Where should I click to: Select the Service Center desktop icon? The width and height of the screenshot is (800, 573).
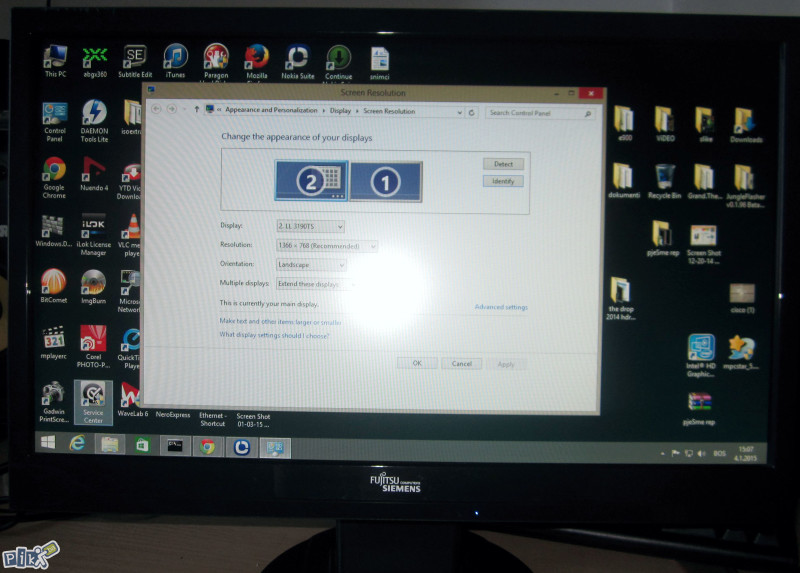coord(93,402)
